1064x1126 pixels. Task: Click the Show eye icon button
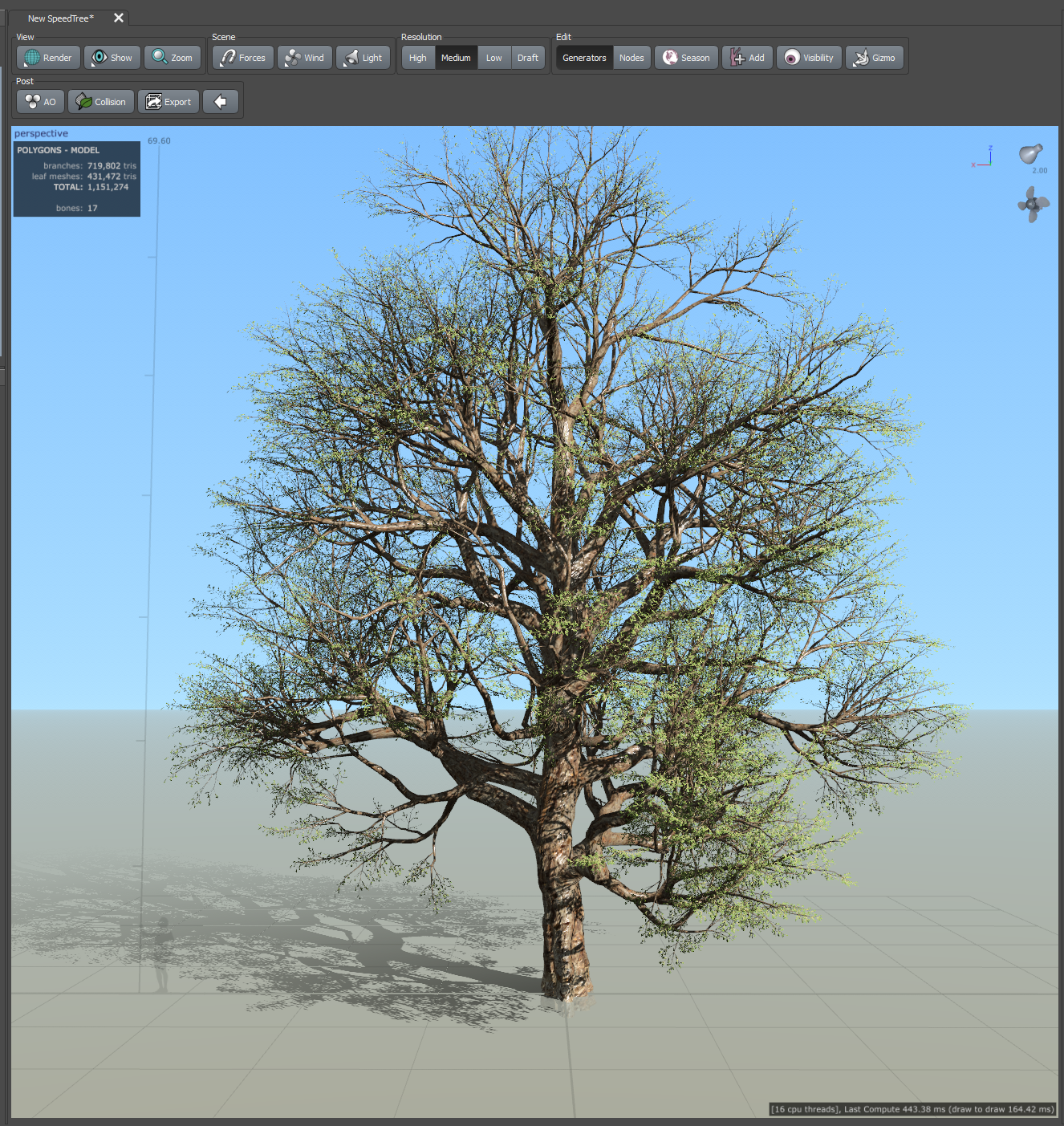click(x=112, y=58)
